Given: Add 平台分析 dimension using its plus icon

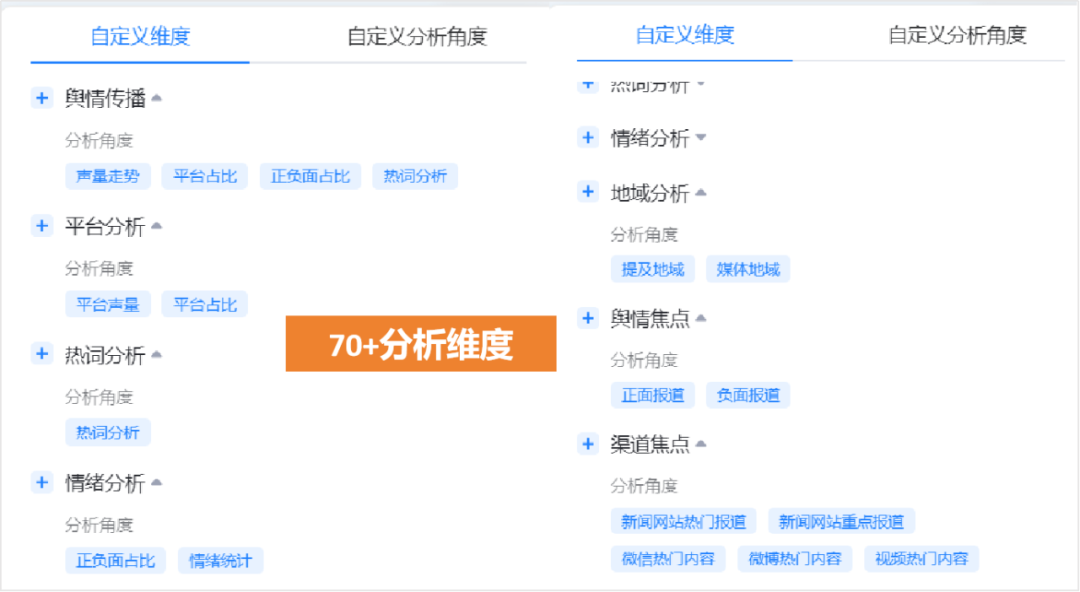Looking at the screenshot, I should [42, 226].
